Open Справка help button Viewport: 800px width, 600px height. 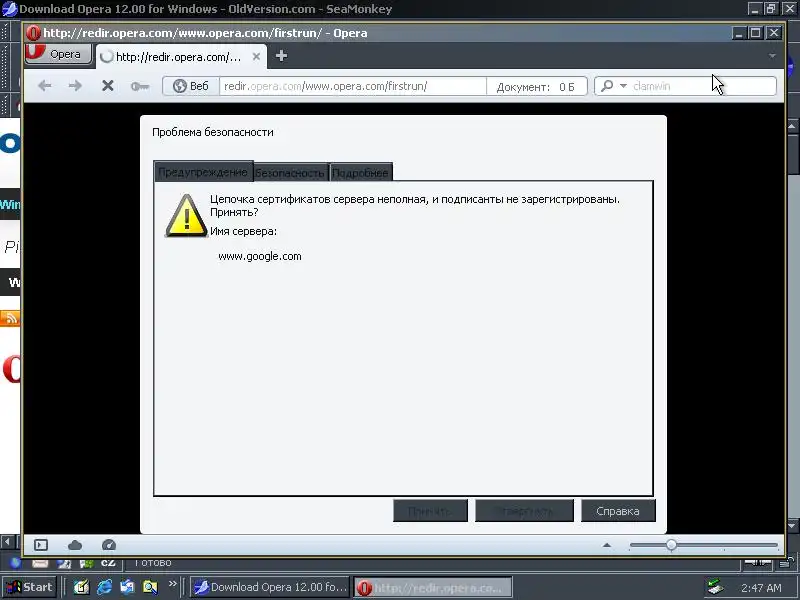(x=618, y=511)
